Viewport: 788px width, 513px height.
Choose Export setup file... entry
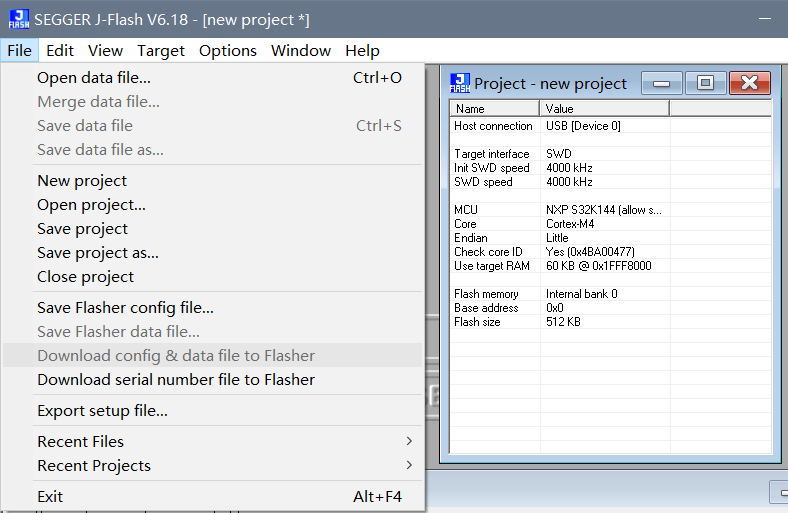pos(212,411)
